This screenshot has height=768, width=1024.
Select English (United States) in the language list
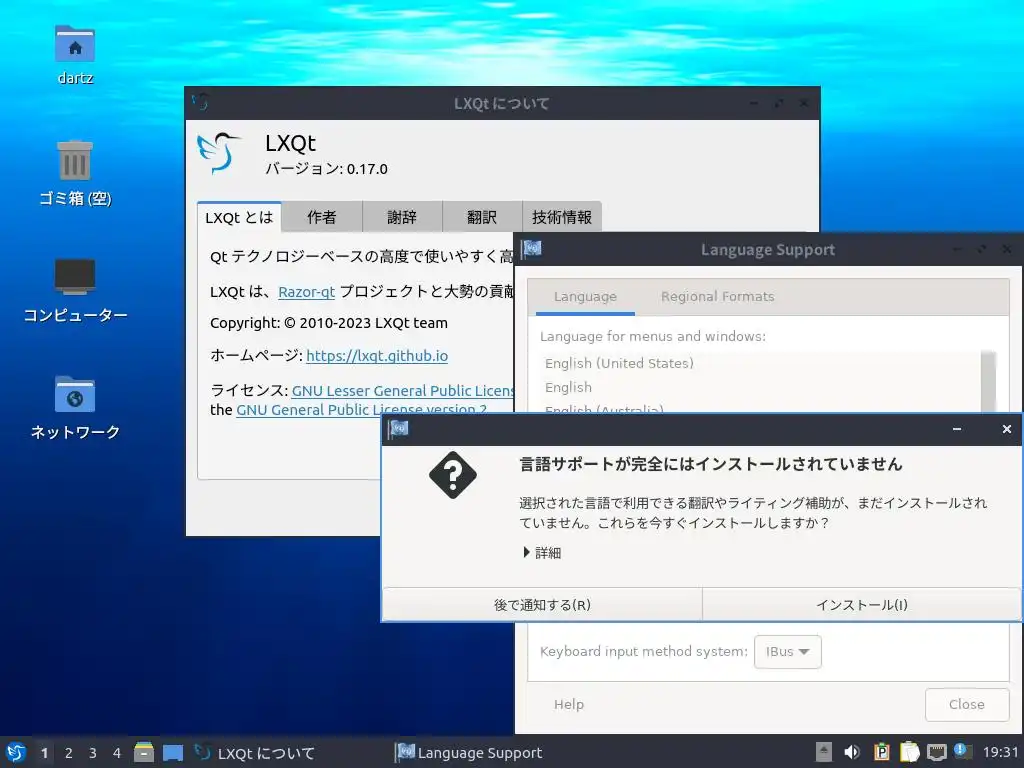click(x=619, y=363)
